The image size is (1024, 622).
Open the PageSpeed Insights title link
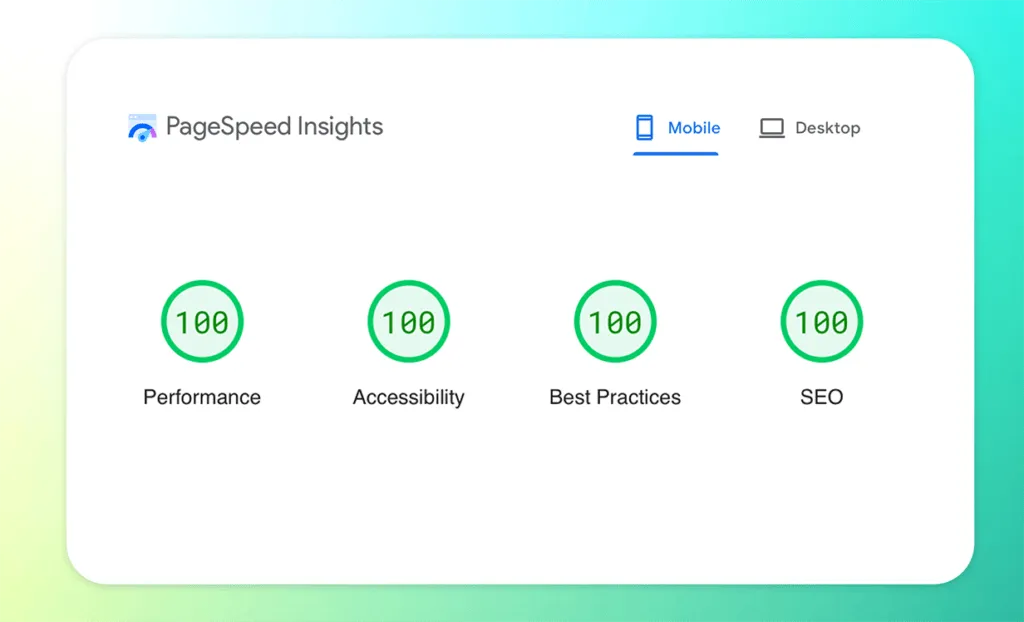tap(276, 126)
